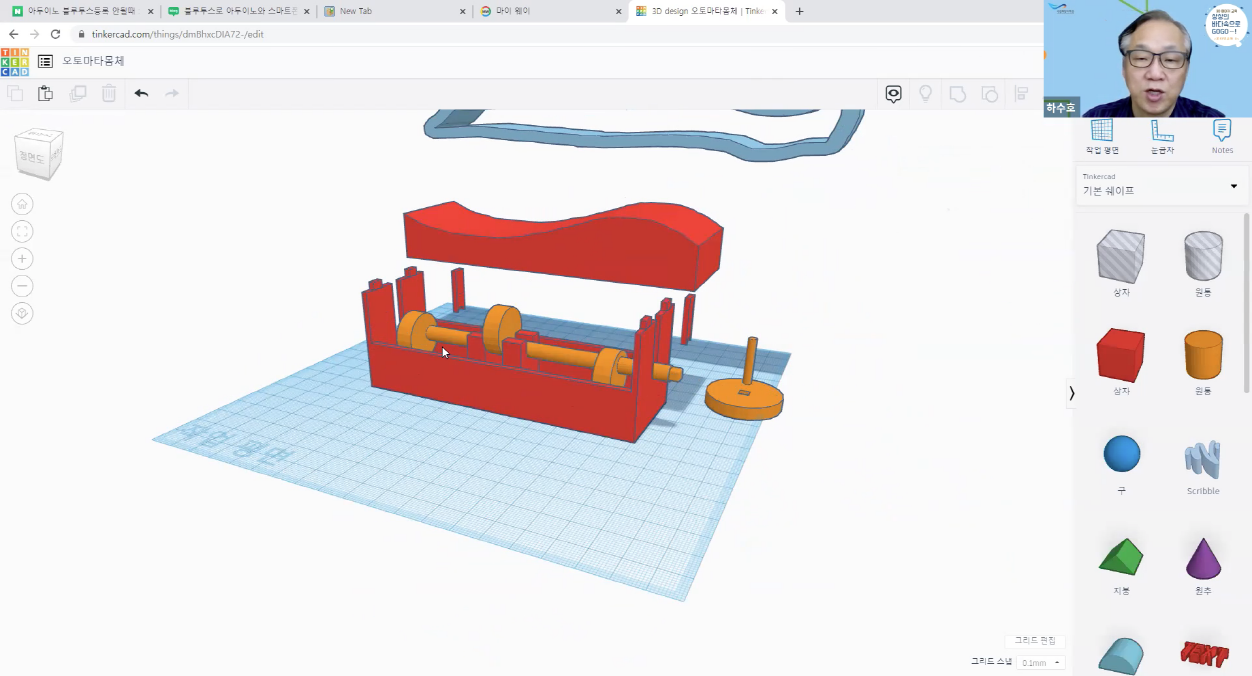Screen dimensions: 1252x676
Task: Pick the red box shape
Action: 1120,355
